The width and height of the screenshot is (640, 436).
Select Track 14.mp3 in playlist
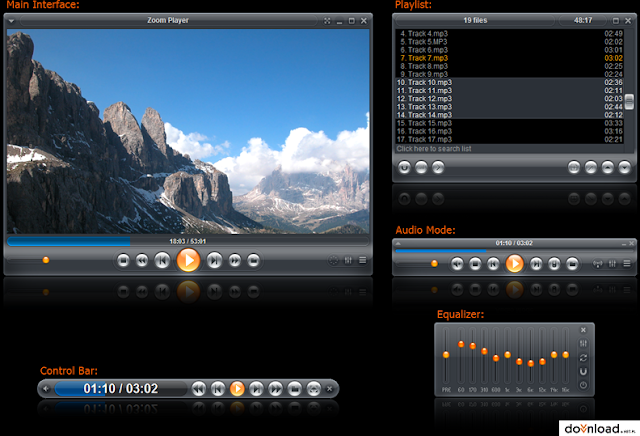pyautogui.click(x=510, y=115)
